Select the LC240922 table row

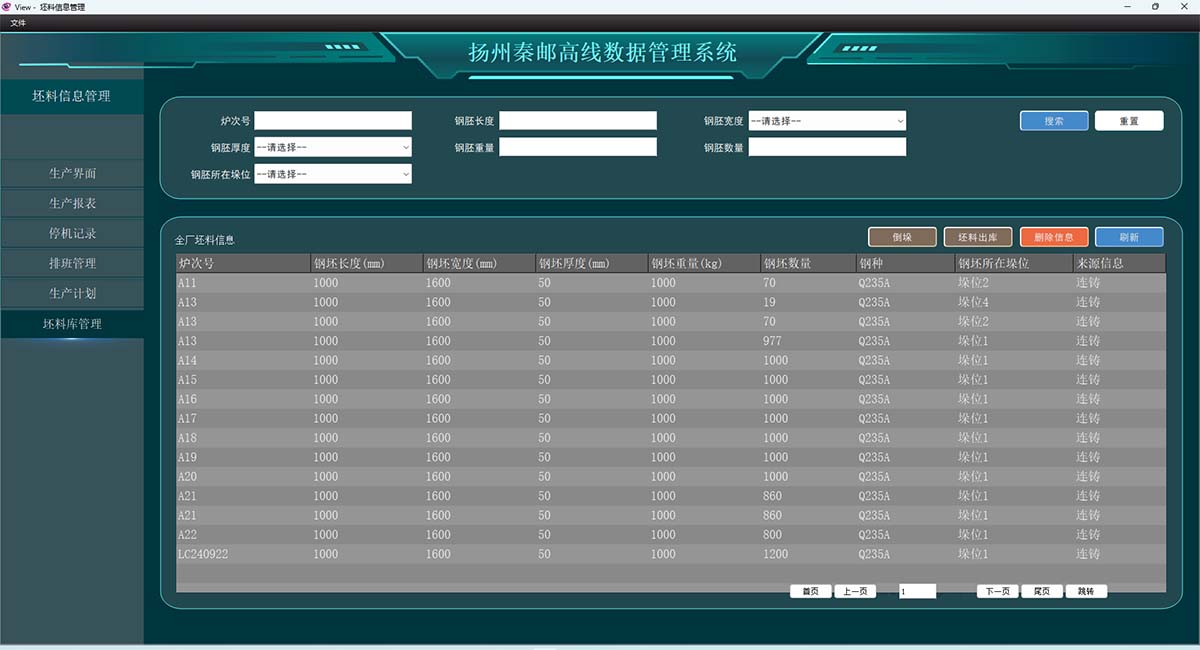point(671,554)
